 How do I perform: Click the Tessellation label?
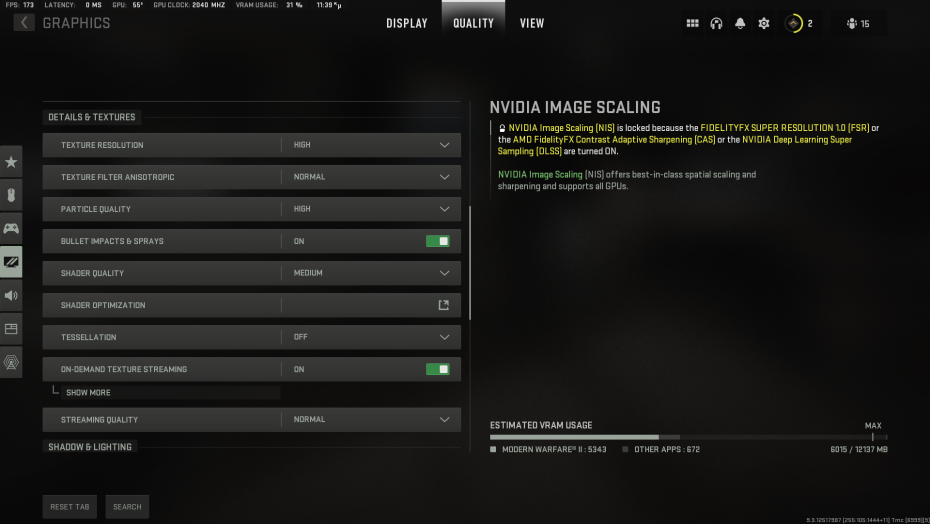pos(88,337)
